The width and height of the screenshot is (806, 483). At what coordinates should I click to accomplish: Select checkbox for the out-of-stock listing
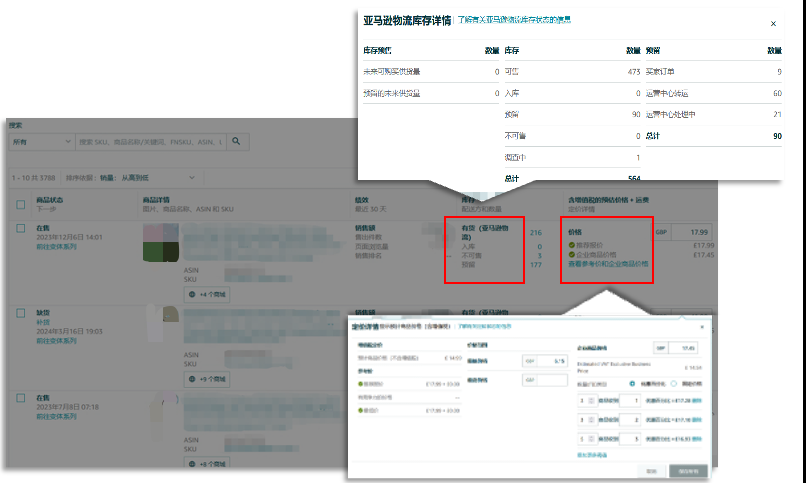tap(21, 313)
